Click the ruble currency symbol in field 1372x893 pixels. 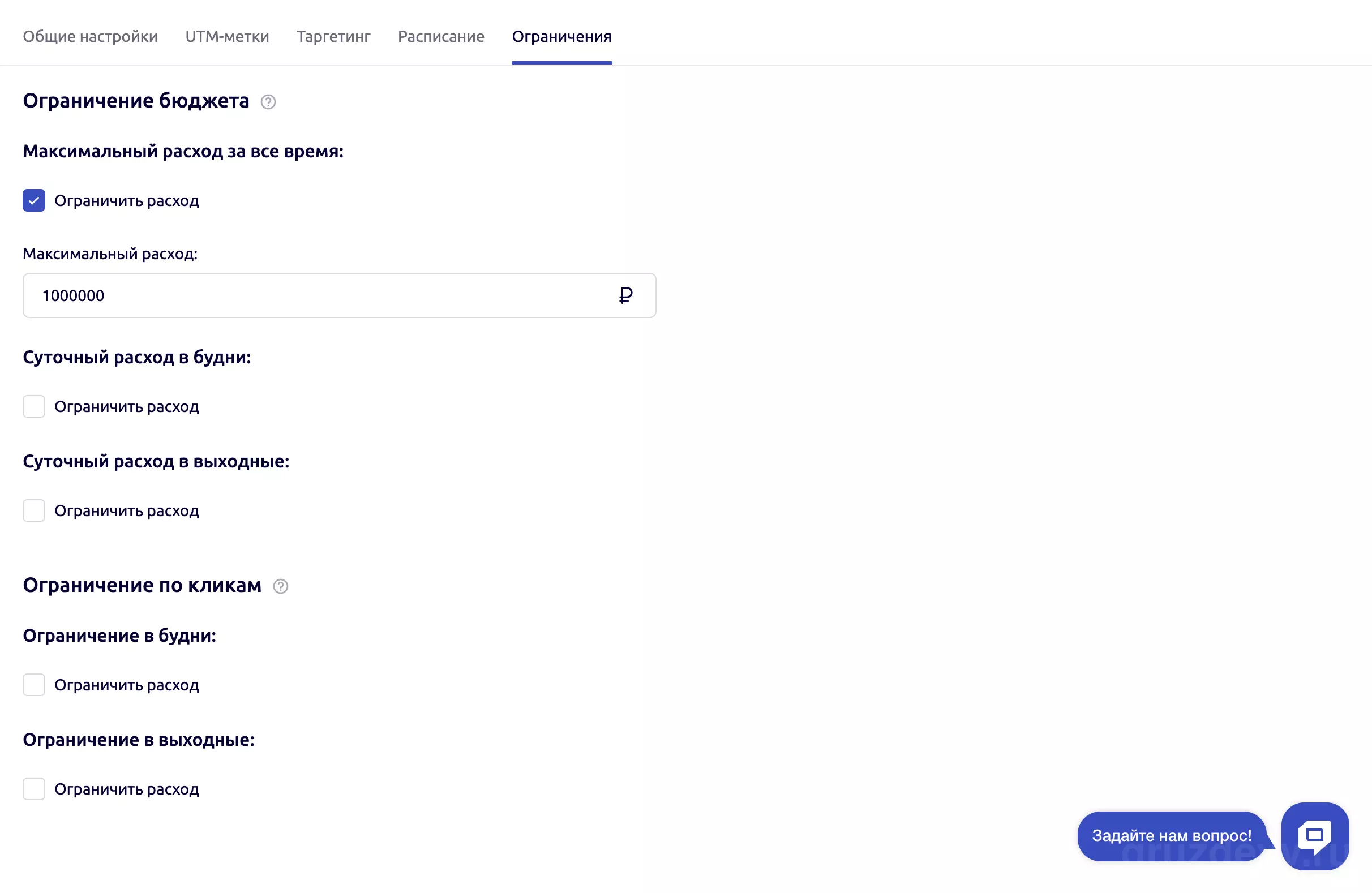tap(625, 295)
